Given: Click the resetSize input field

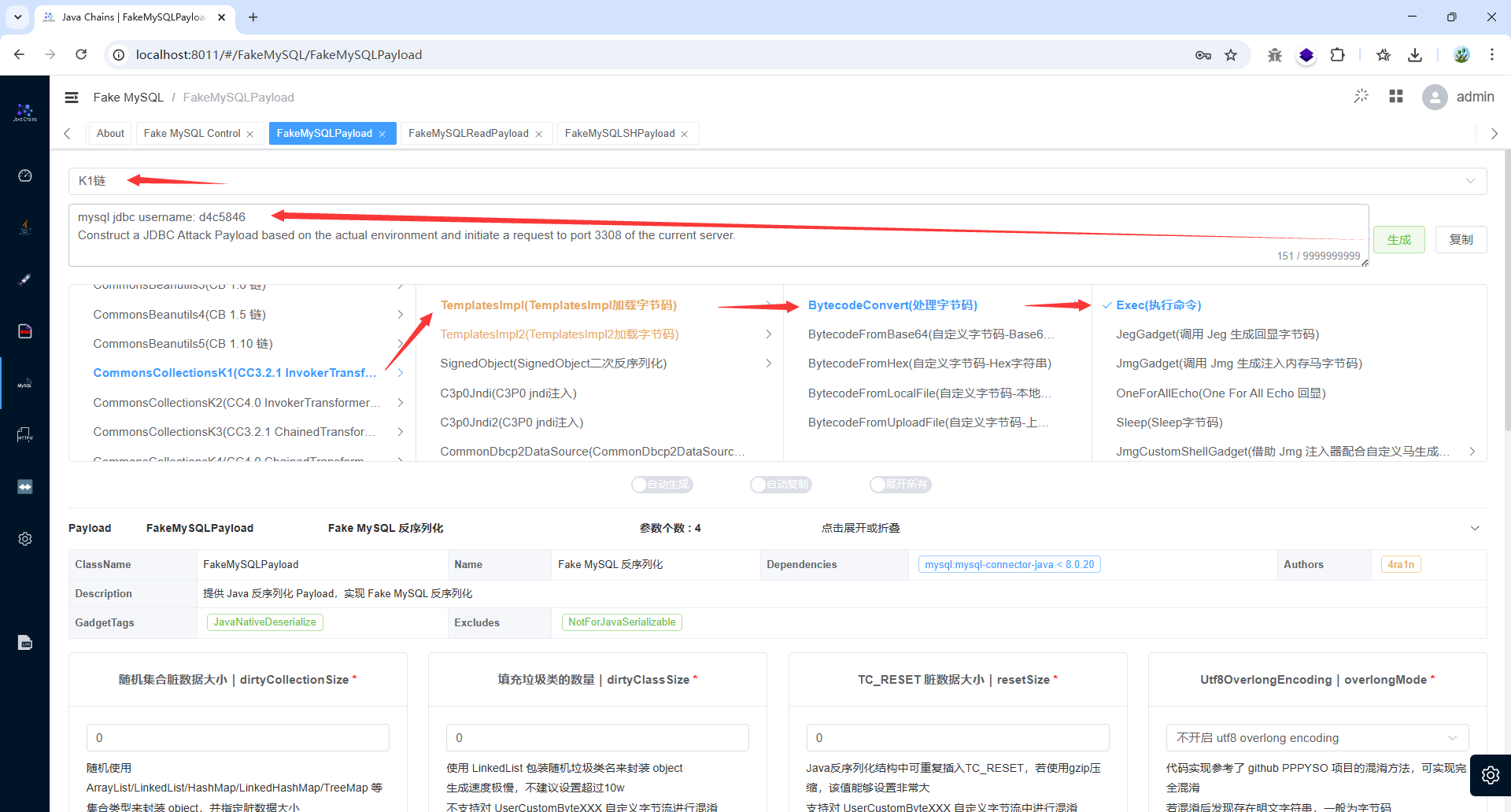Looking at the screenshot, I should tap(958, 738).
